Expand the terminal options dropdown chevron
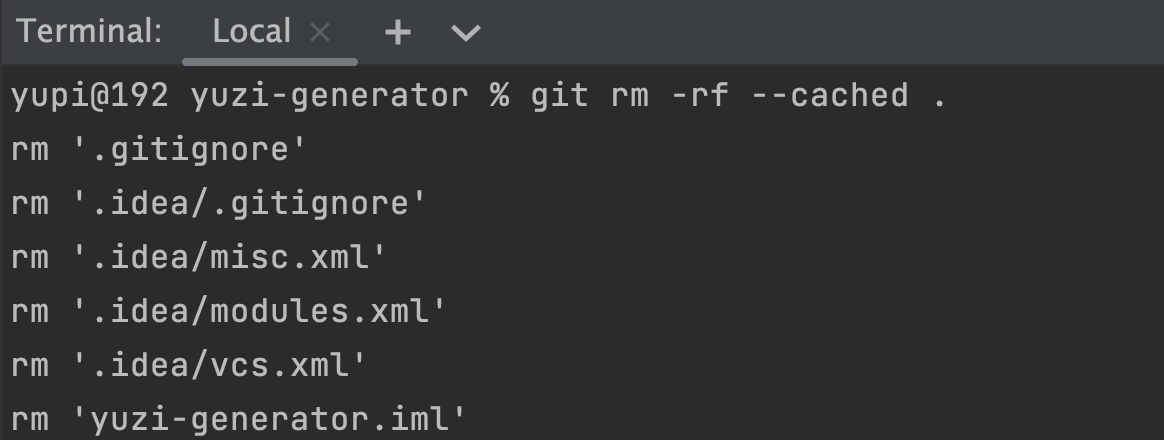This screenshot has width=1164, height=440. (465, 33)
